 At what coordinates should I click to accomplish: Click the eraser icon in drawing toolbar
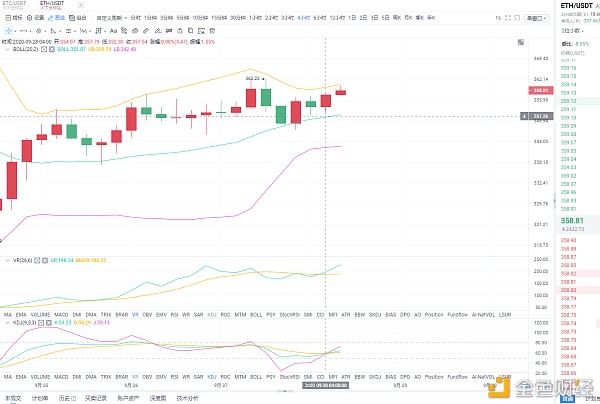[x=157, y=31]
